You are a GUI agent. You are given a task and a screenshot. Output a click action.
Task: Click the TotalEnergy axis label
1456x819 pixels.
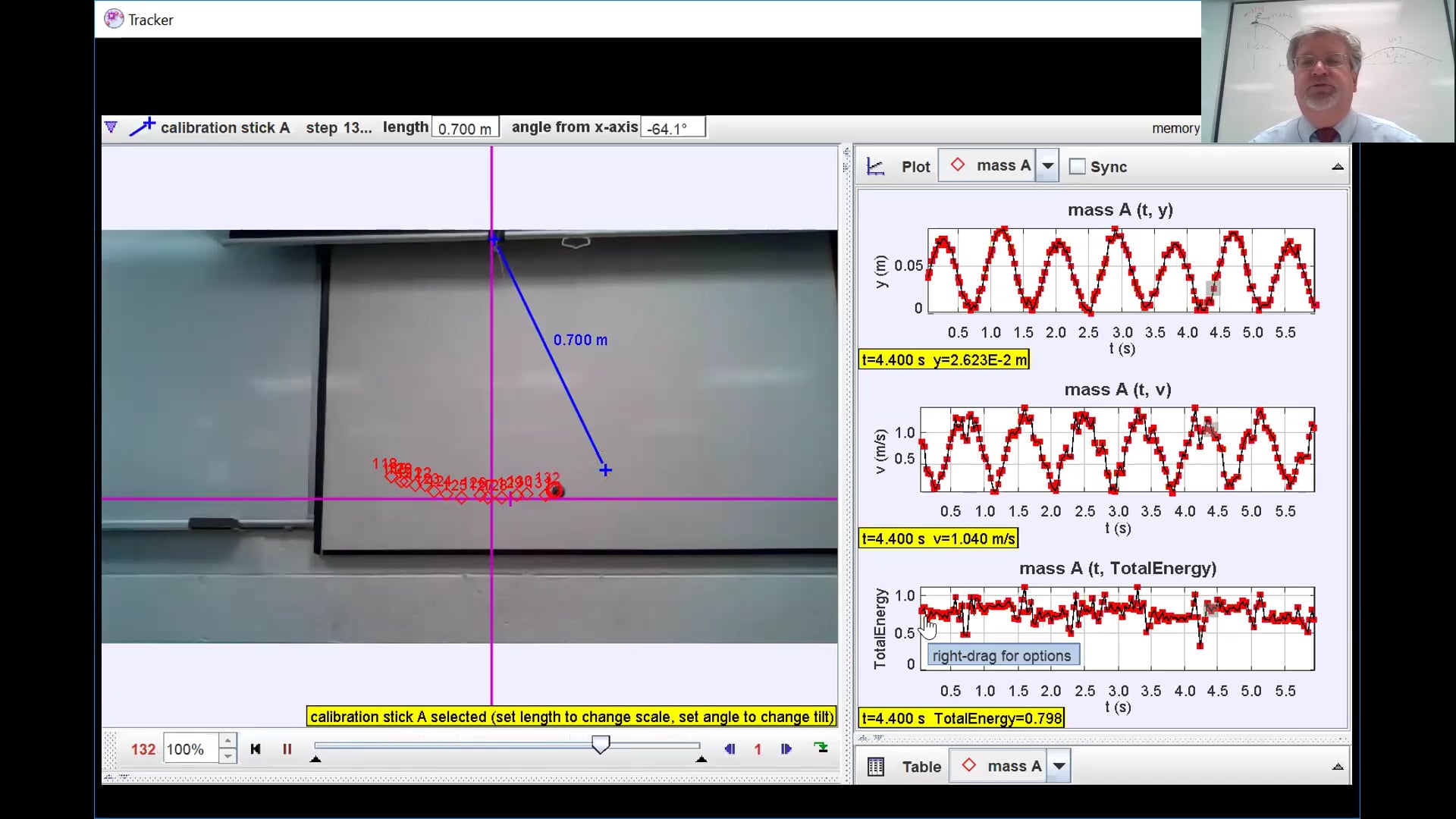pyautogui.click(x=880, y=629)
